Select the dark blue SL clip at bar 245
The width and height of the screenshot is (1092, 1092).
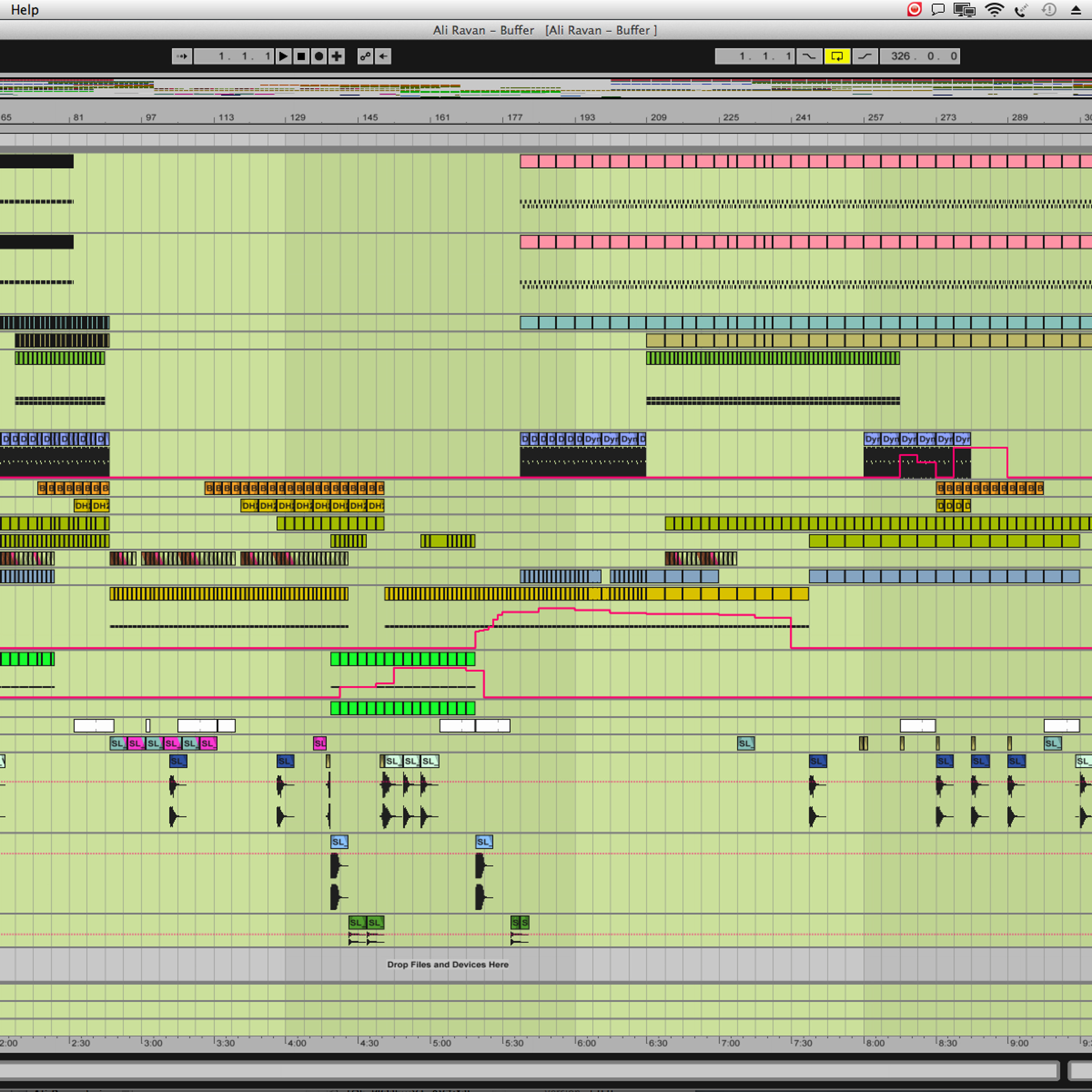point(818,761)
